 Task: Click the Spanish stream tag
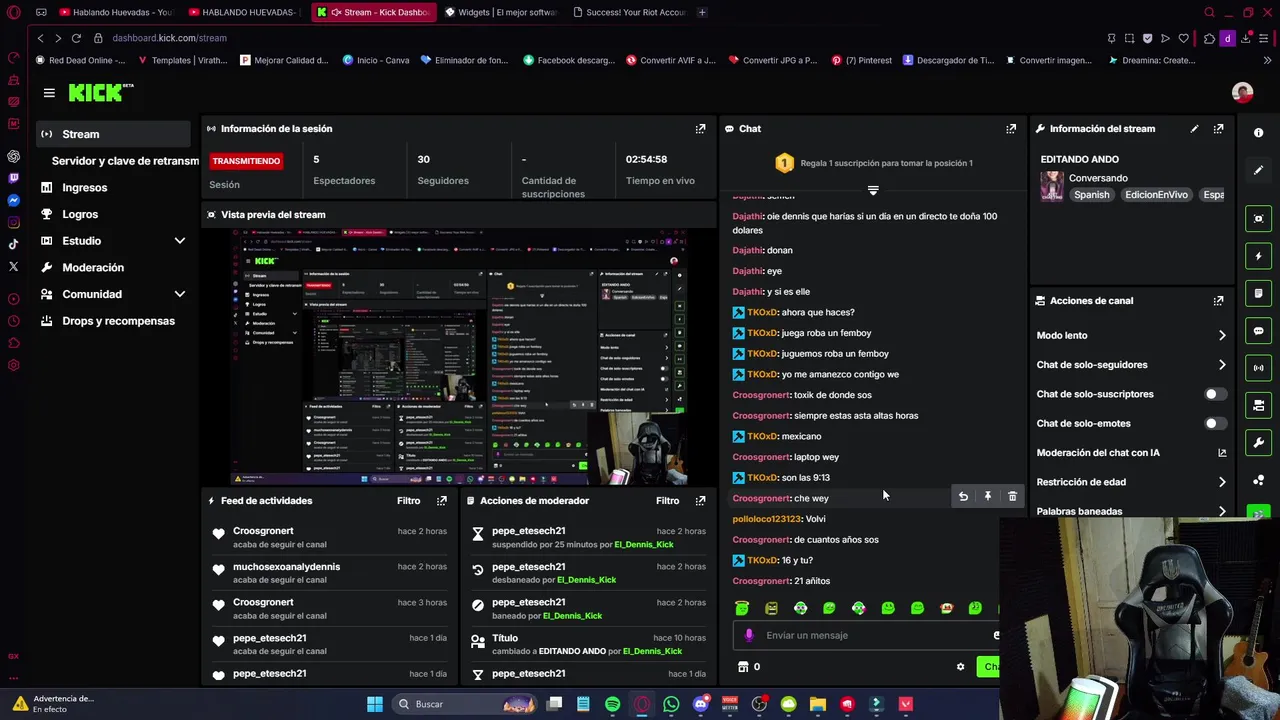click(x=1091, y=195)
